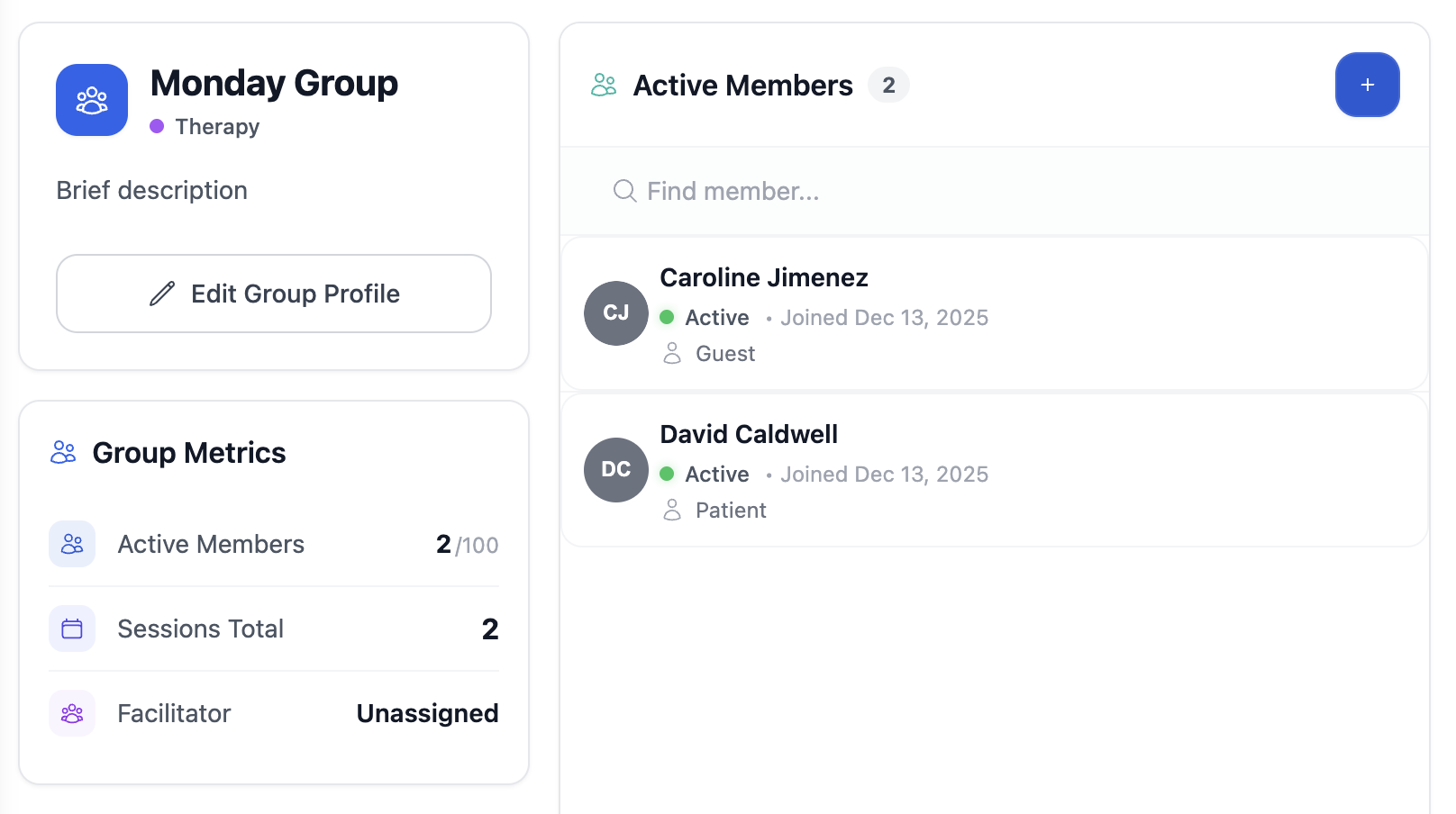Click the purple Therapy category dot
Screen dimensions: 1456x814
coord(157,126)
